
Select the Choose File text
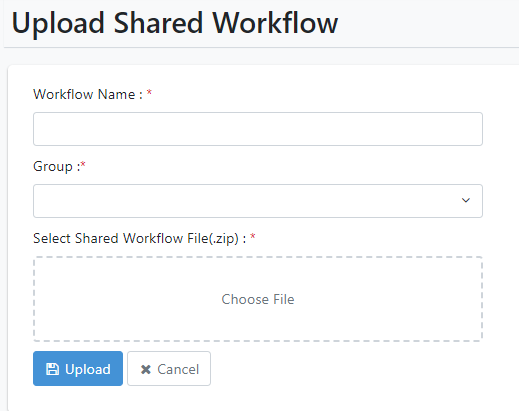[x=258, y=299]
